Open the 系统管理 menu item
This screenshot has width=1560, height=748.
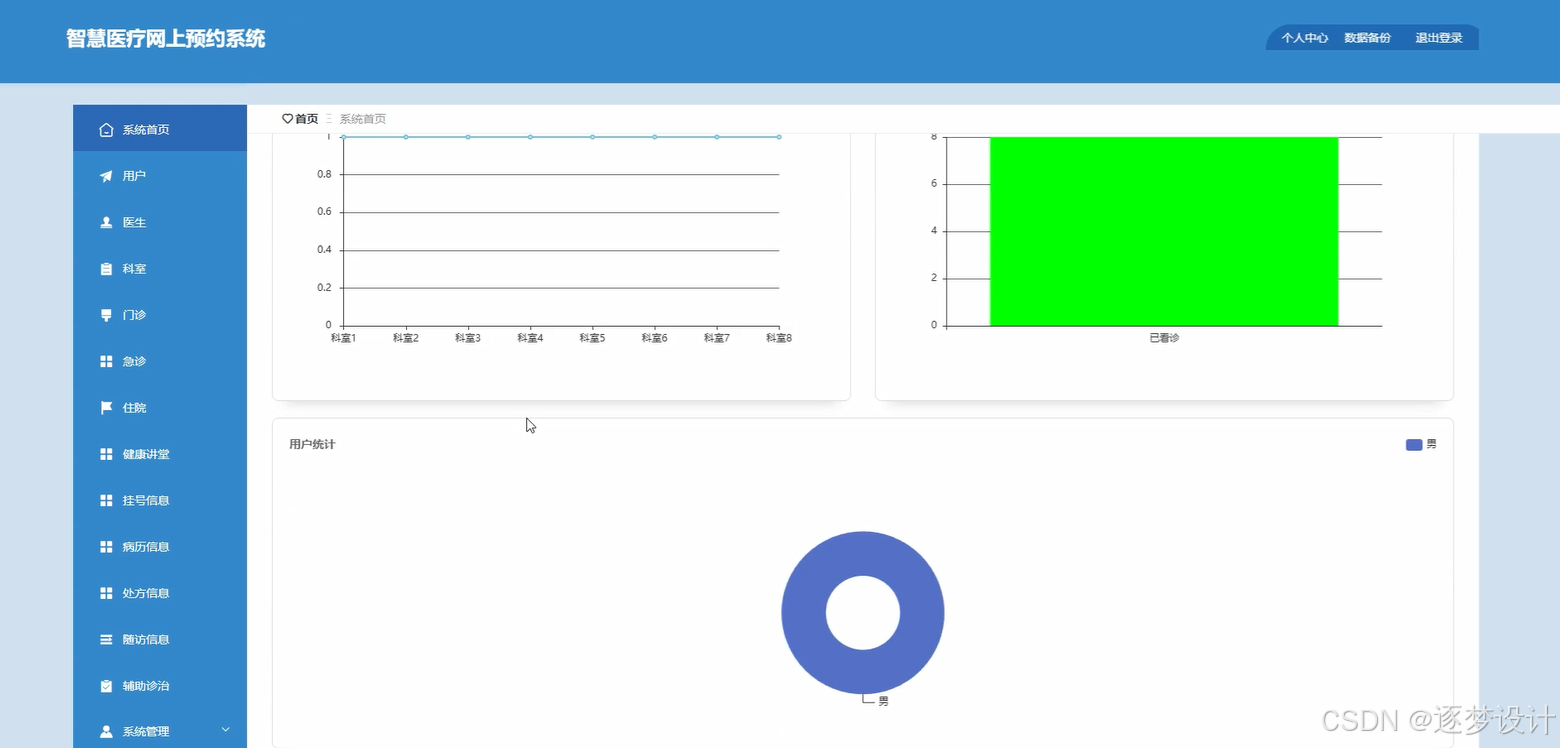click(x=160, y=731)
